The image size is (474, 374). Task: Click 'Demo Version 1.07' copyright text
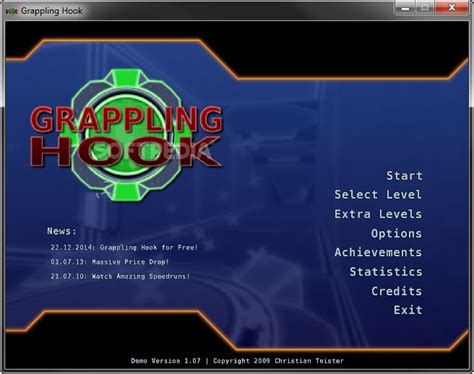(237, 361)
